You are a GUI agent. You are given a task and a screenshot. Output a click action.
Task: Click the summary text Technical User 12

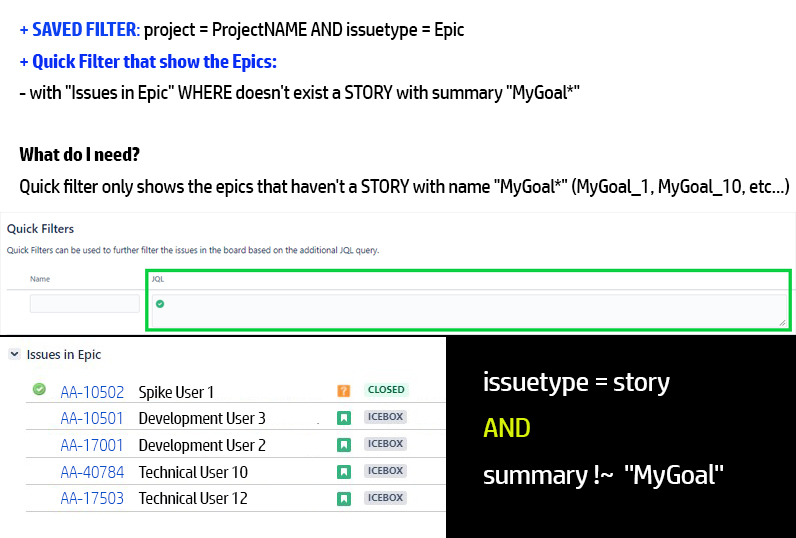[x=193, y=498]
